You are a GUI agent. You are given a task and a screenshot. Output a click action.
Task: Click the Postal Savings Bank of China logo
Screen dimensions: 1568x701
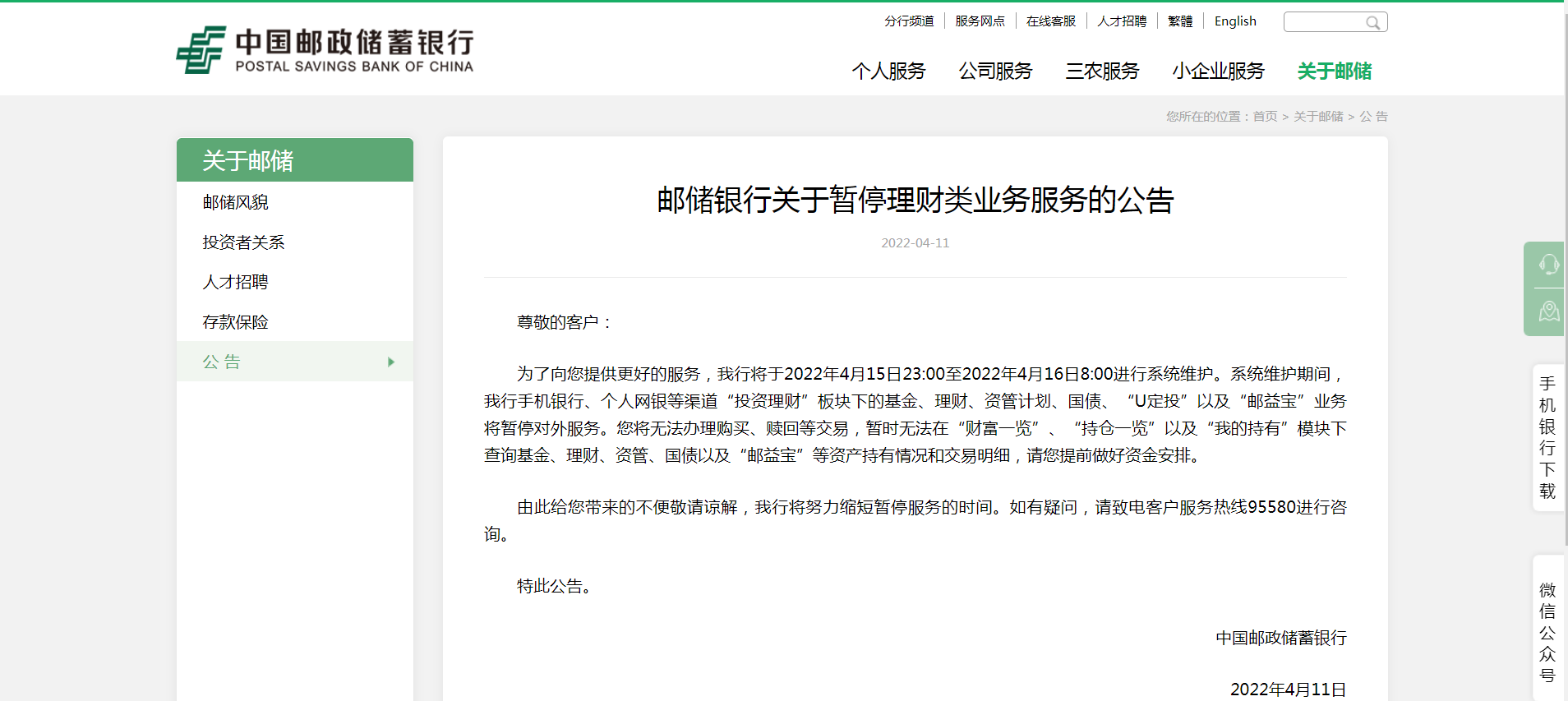(x=325, y=50)
